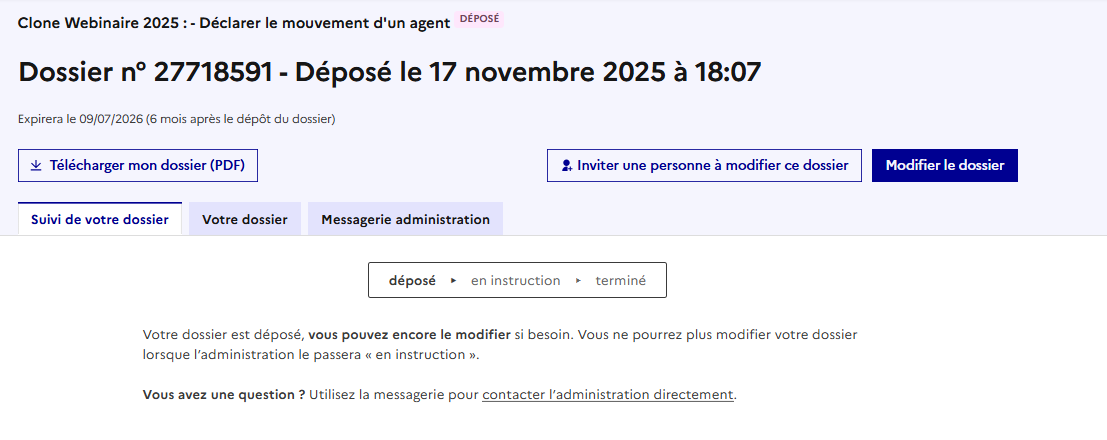Click the arrow between déposé and en instruction
The width and height of the screenshot is (1107, 440).
tap(454, 281)
